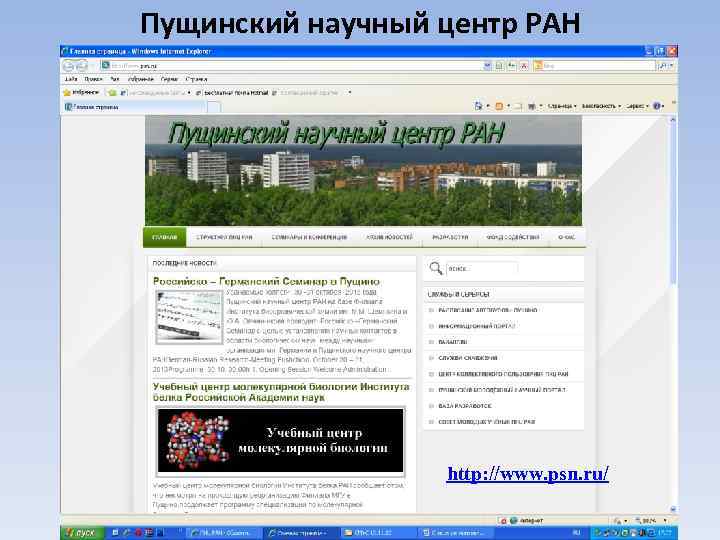The height and width of the screenshot is (540, 720).
Task: Click the Бесплатная почта Hotmail favorites link
Action: tap(232, 93)
